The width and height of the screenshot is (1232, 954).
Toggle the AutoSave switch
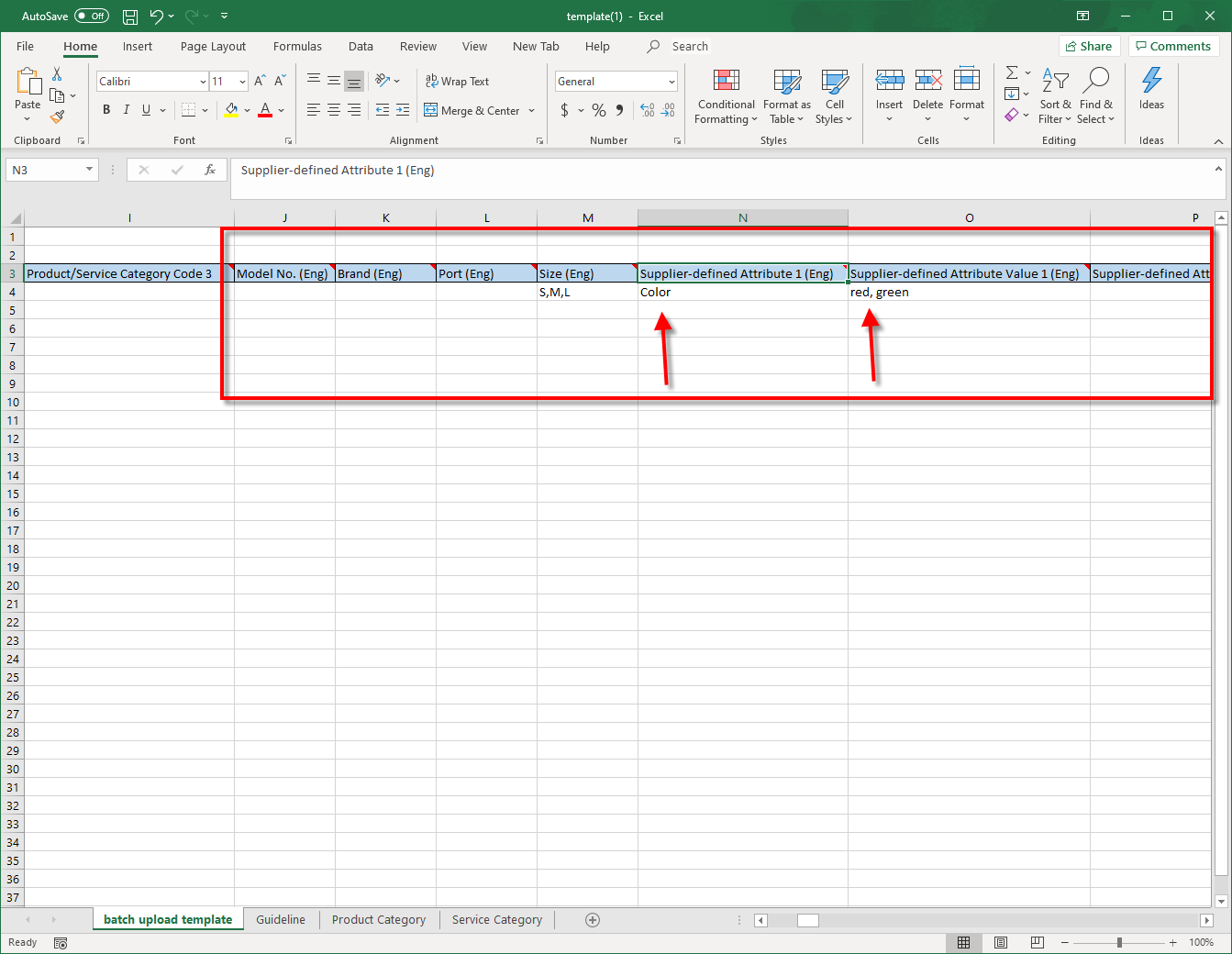91,17
